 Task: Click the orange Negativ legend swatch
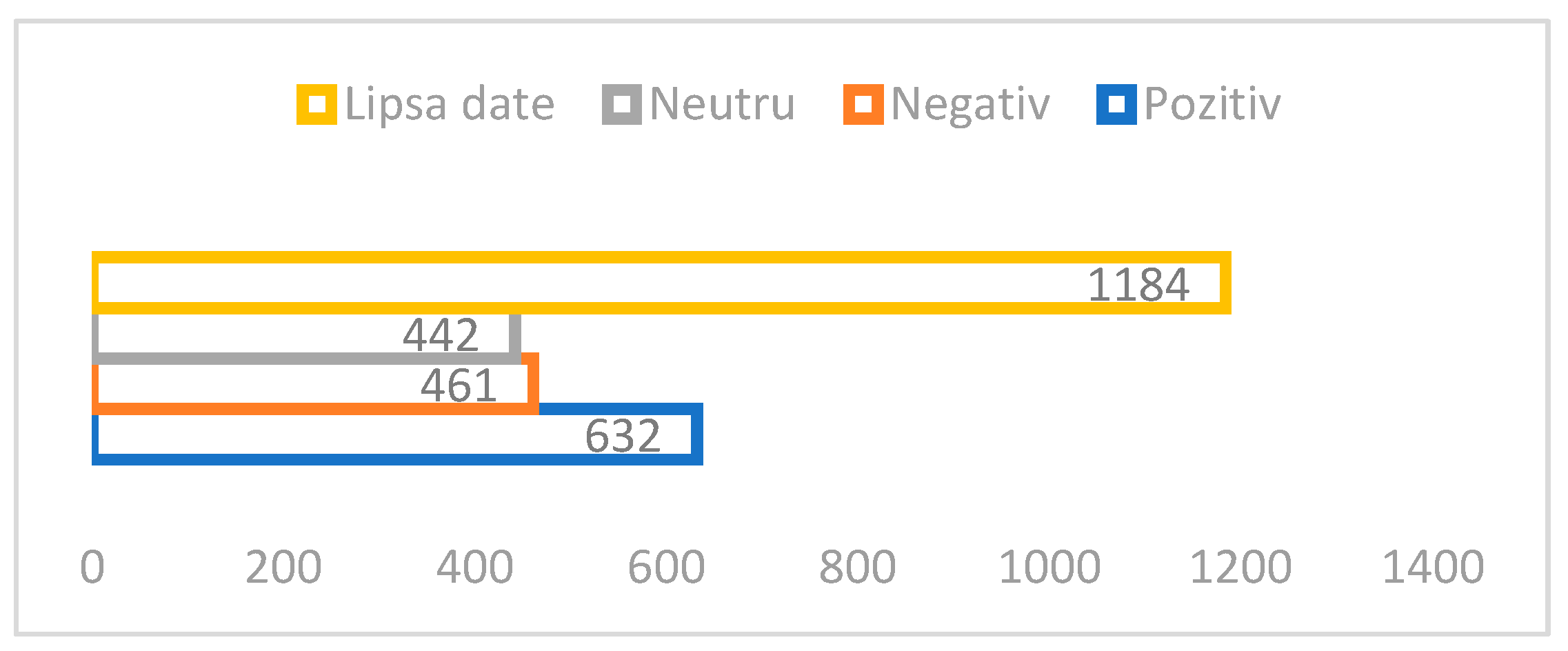tap(863, 105)
